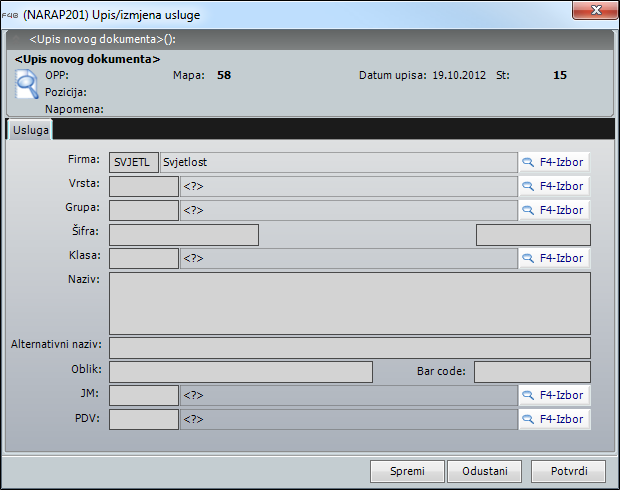The image size is (620, 490).
Task: Focus the JM code input field
Action: [144, 395]
